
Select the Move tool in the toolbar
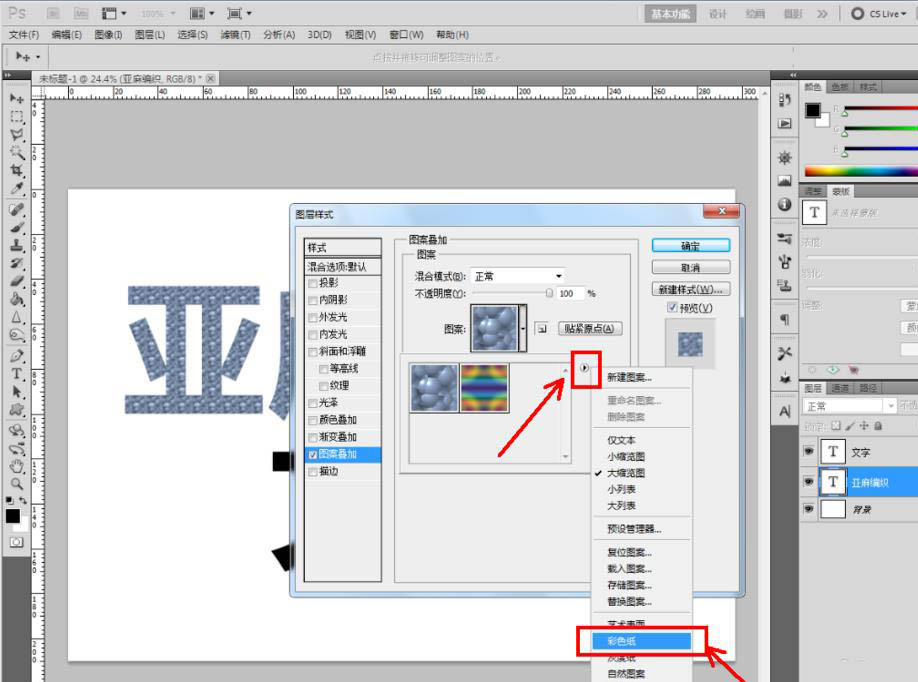tap(13, 98)
